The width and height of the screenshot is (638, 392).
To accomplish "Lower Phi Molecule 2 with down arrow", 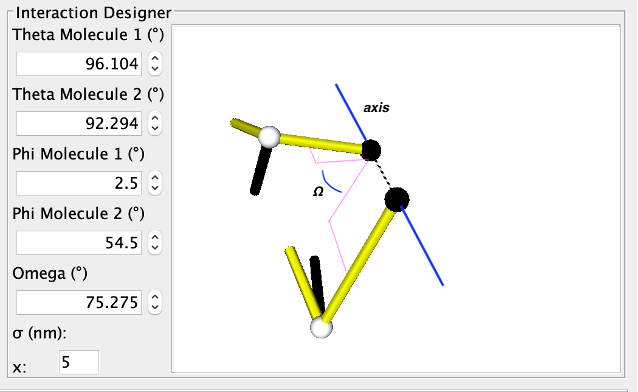I will tap(155, 248).
